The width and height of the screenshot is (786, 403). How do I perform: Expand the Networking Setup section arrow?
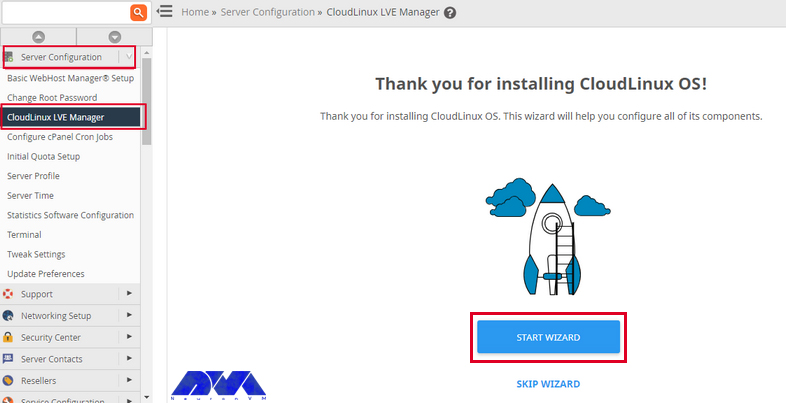pyautogui.click(x=129, y=315)
